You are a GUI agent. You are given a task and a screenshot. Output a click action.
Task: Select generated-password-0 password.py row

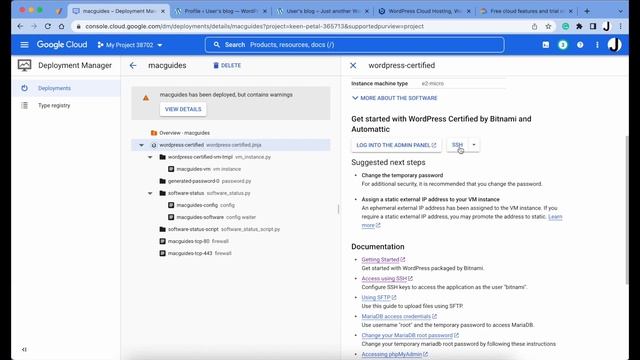click(x=231, y=181)
